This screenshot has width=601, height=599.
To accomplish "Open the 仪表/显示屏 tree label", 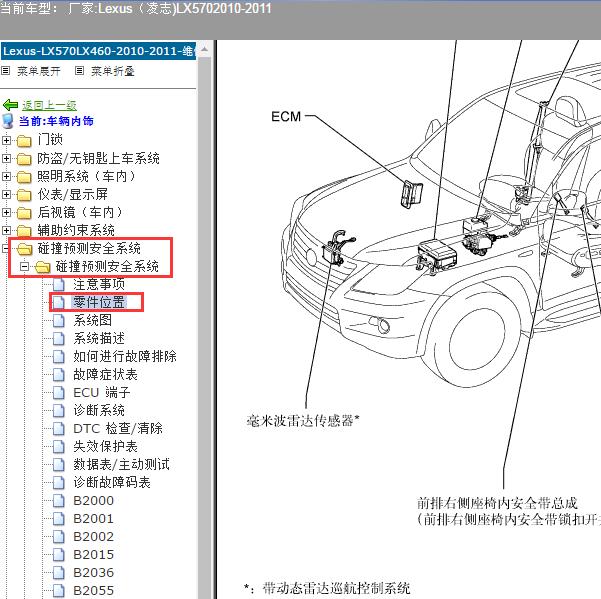I will [73, 194].
